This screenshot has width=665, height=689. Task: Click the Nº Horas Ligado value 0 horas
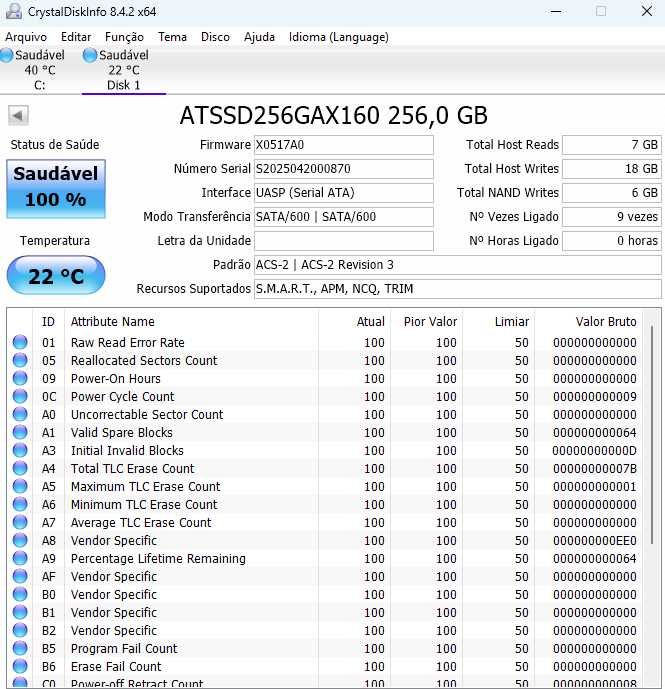click(x=612, y=241)
